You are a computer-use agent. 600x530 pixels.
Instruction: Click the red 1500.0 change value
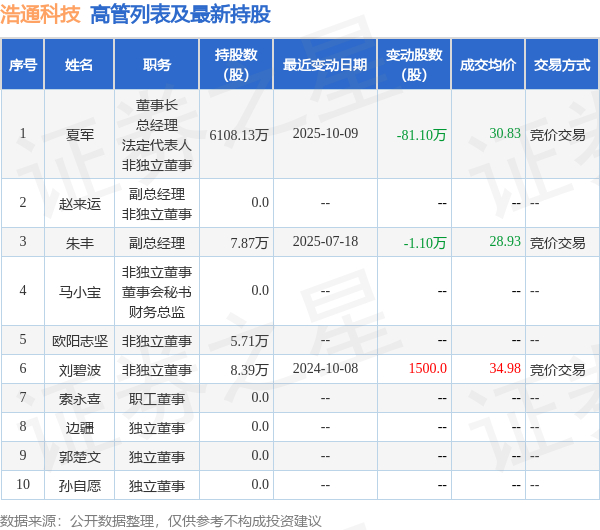428,368
